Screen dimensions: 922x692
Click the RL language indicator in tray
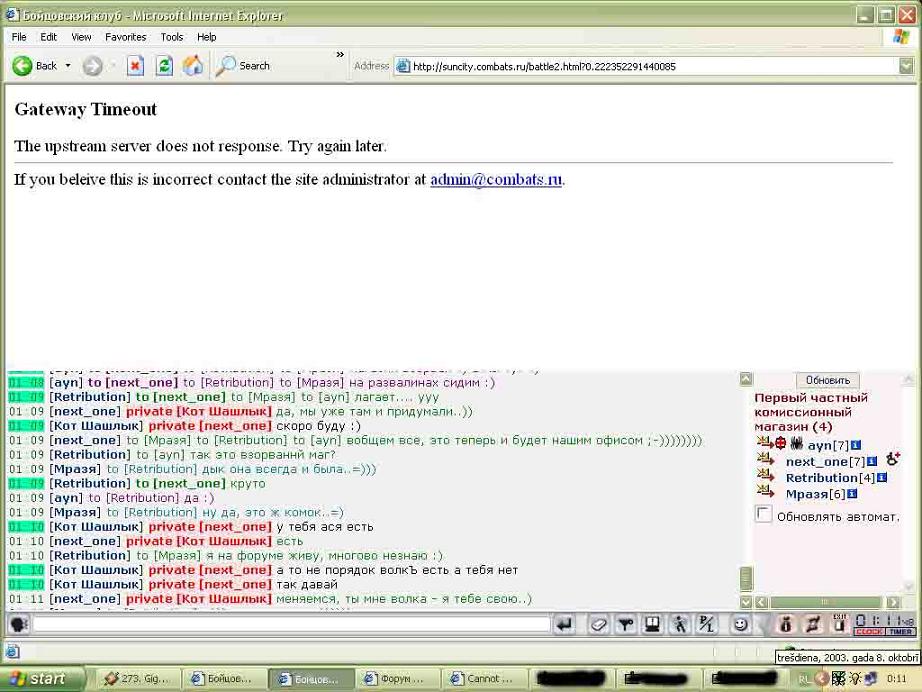(804, 679)
